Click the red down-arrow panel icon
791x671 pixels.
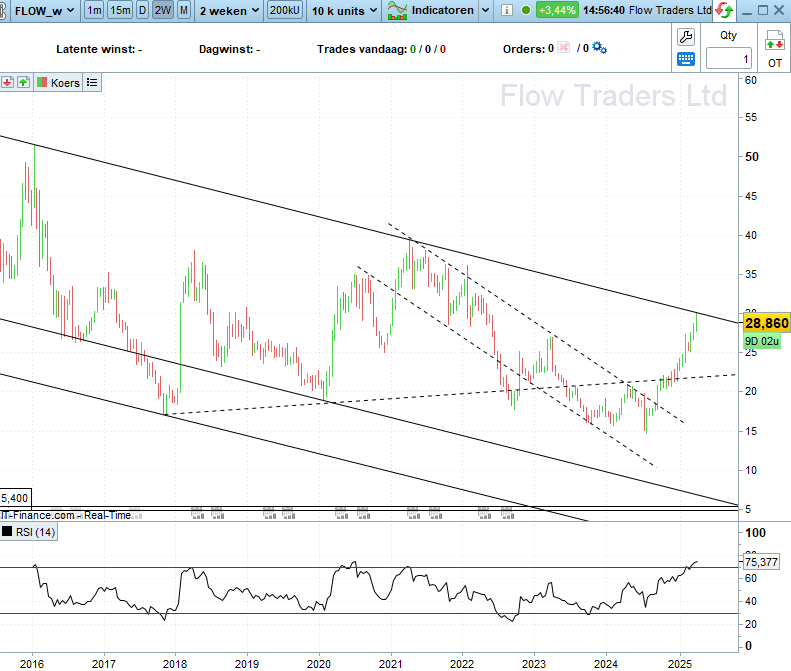coord(8,82)
